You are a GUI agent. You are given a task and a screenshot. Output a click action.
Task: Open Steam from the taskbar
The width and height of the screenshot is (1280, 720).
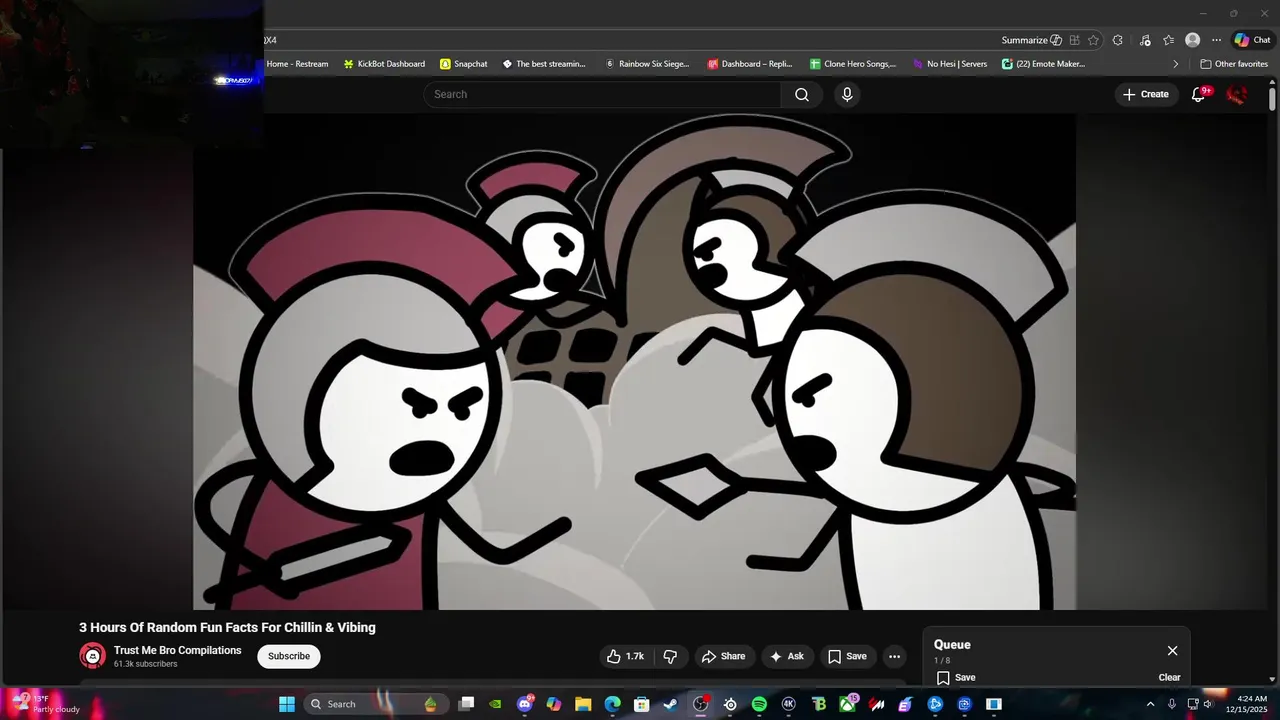(671, 704)
